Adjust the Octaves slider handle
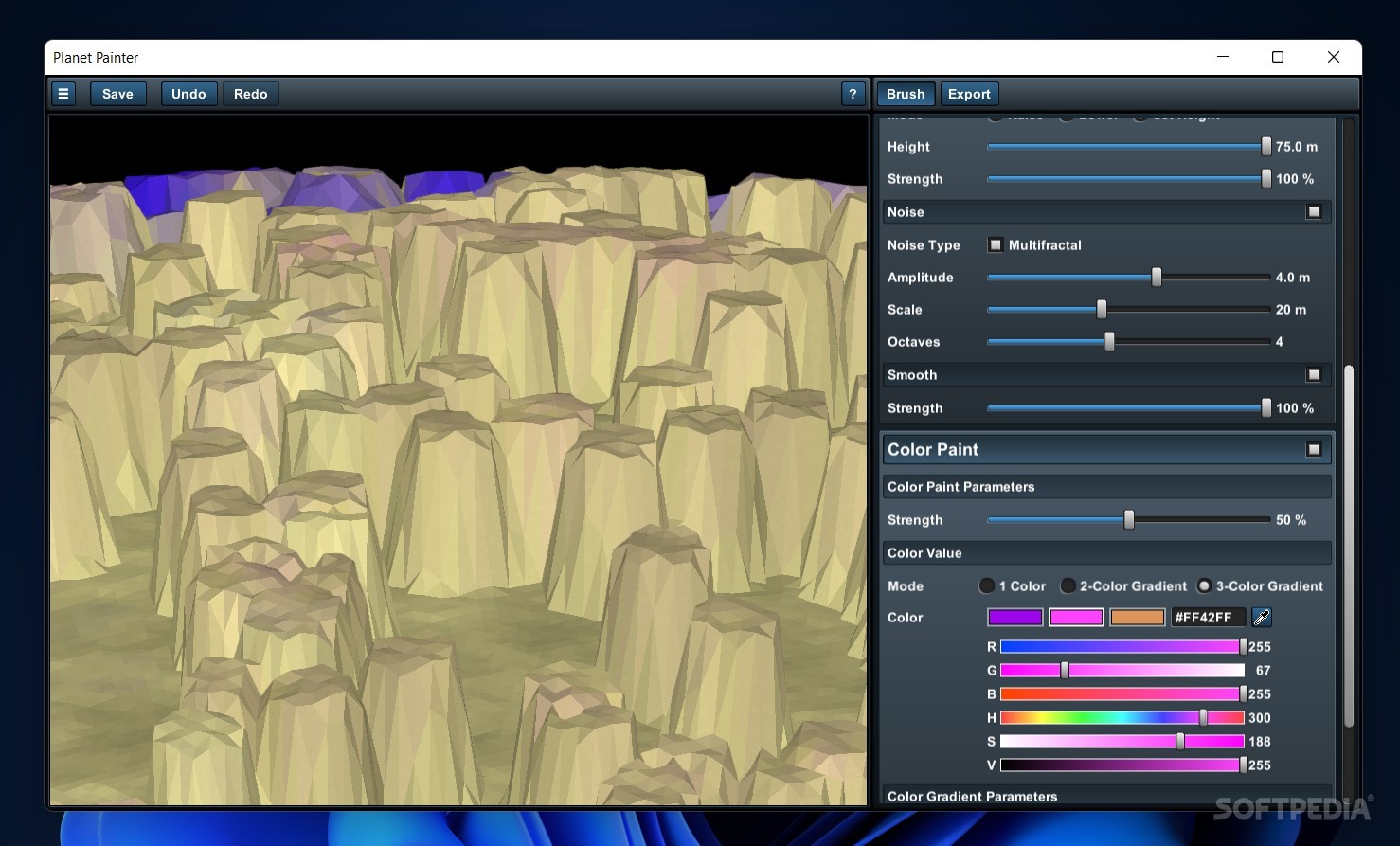Screen dimensions: 1400x846 click(x=1109, y=342)
